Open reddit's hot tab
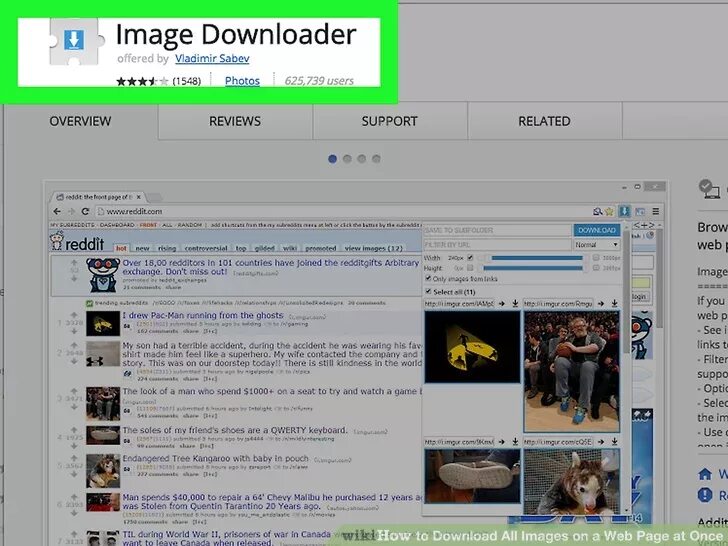This screenshot has width=728, height=546. click(121, 248)
